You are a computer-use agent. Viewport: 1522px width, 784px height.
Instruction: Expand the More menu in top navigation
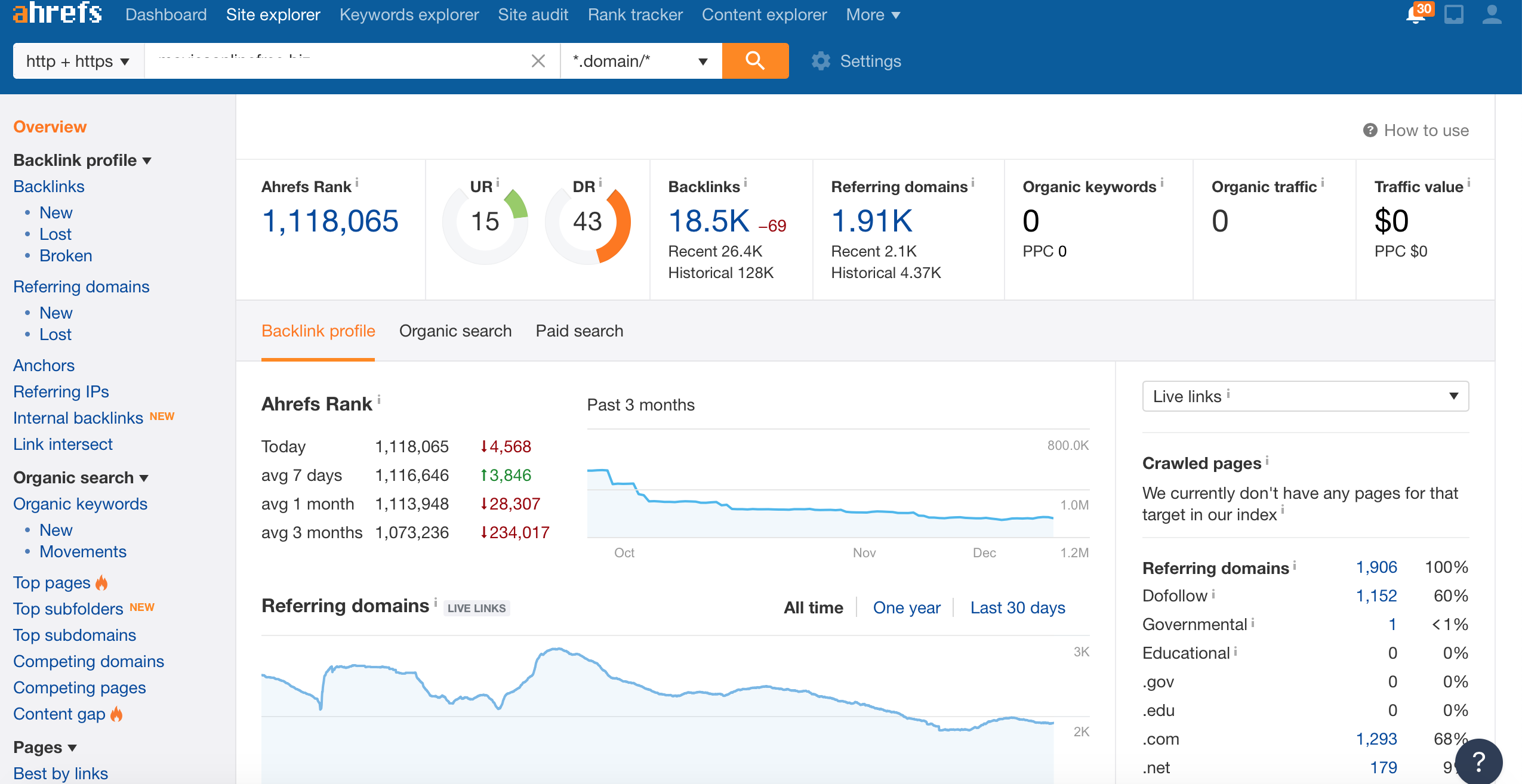873,14
